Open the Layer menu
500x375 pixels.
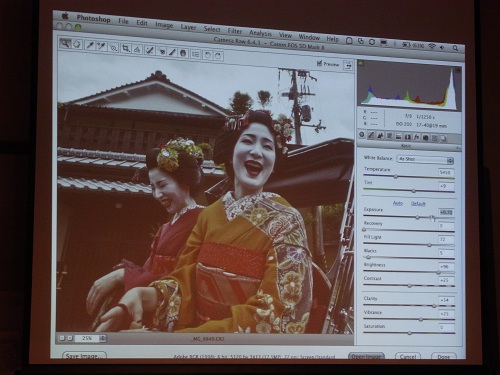click(188, 27)
